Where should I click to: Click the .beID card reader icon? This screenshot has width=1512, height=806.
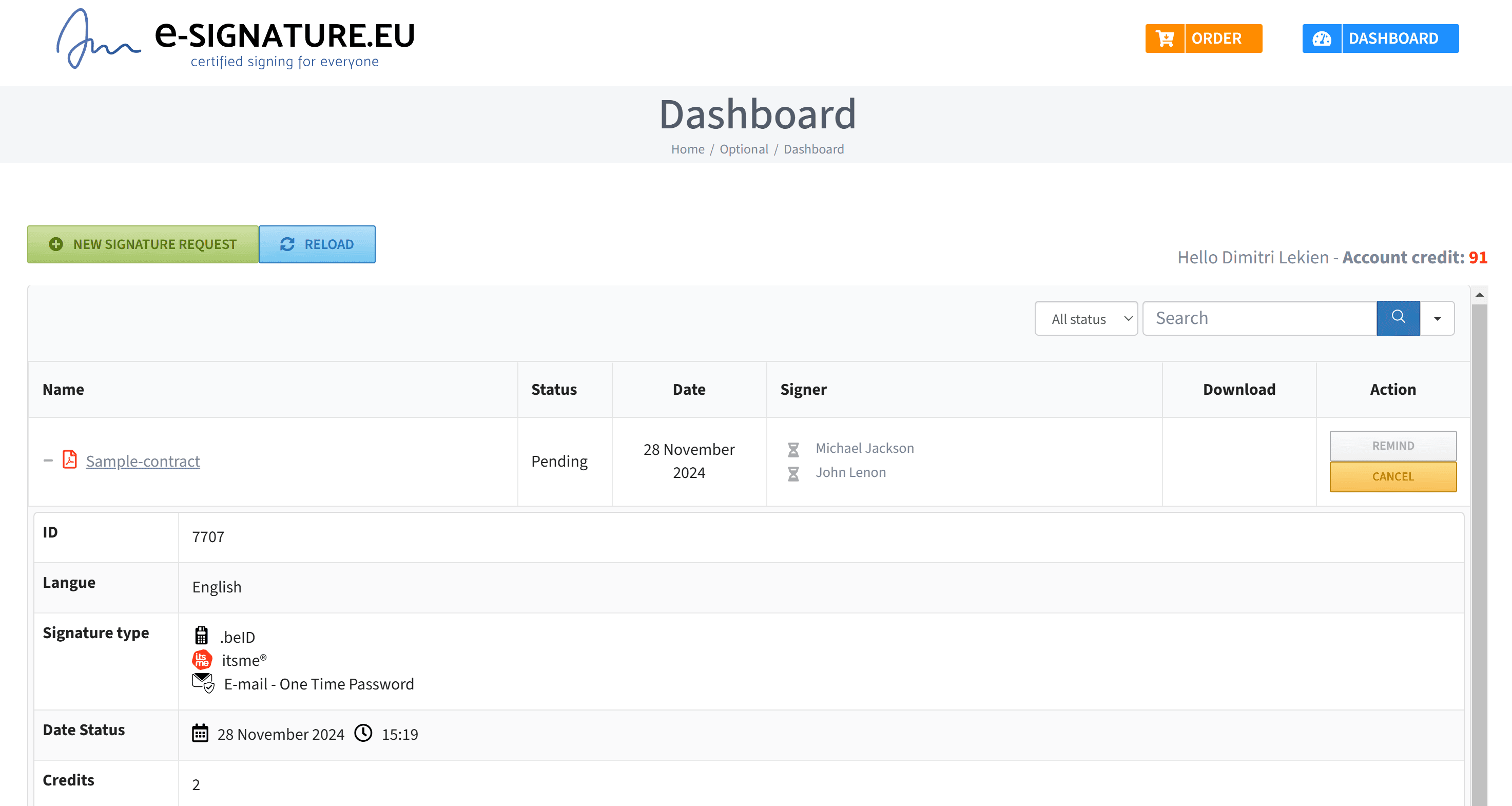click(201, 636)
